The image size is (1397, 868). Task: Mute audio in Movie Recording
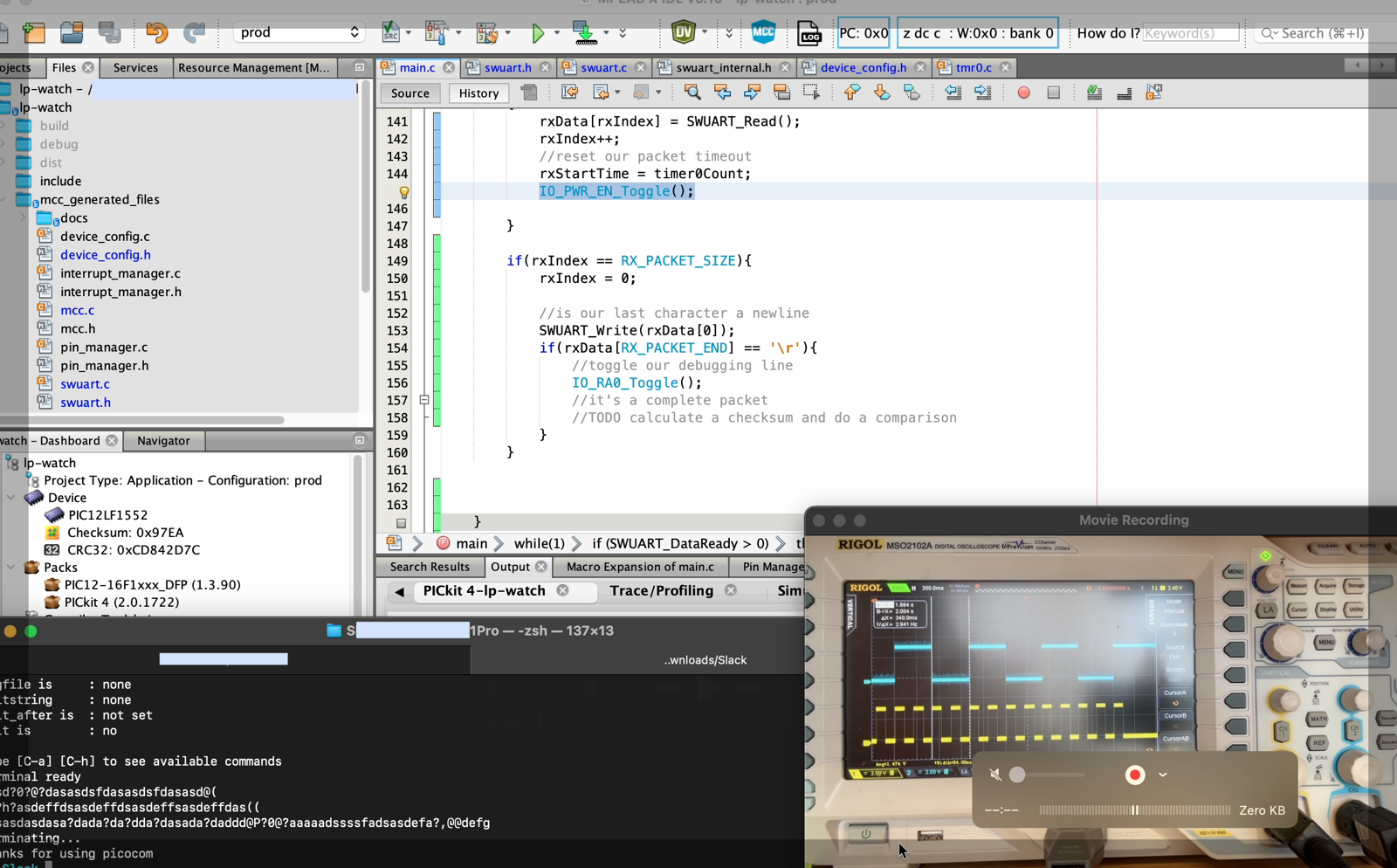coord(995,775)
